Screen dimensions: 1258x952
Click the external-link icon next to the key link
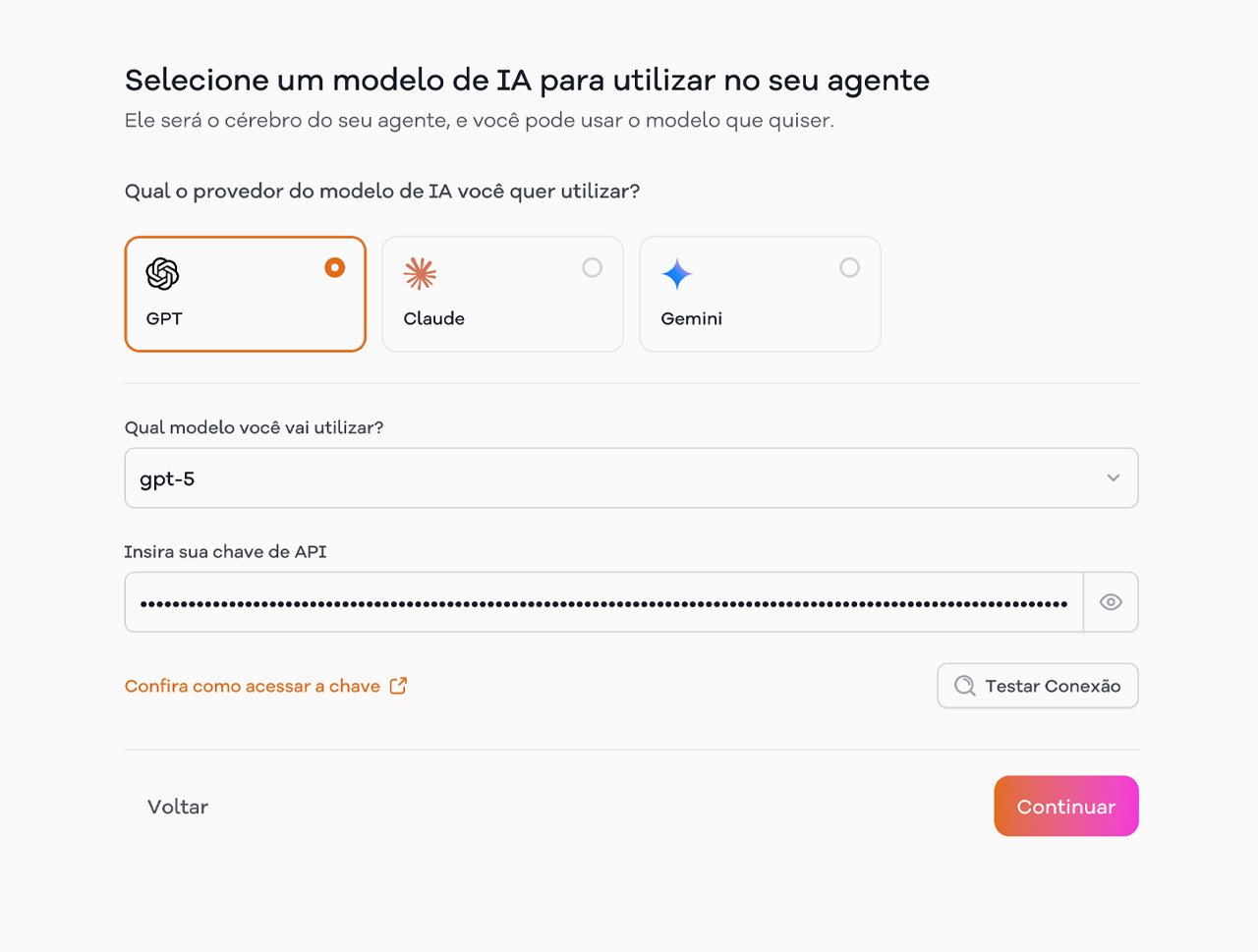click(397, 686)
